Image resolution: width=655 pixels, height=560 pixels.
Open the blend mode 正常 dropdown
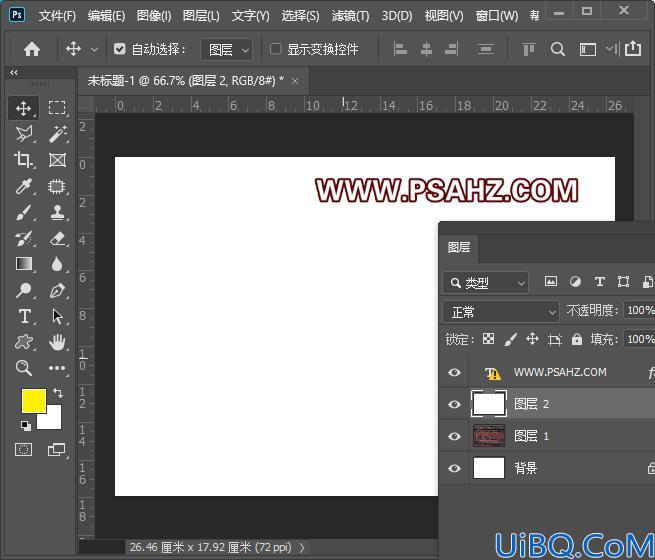501,312
